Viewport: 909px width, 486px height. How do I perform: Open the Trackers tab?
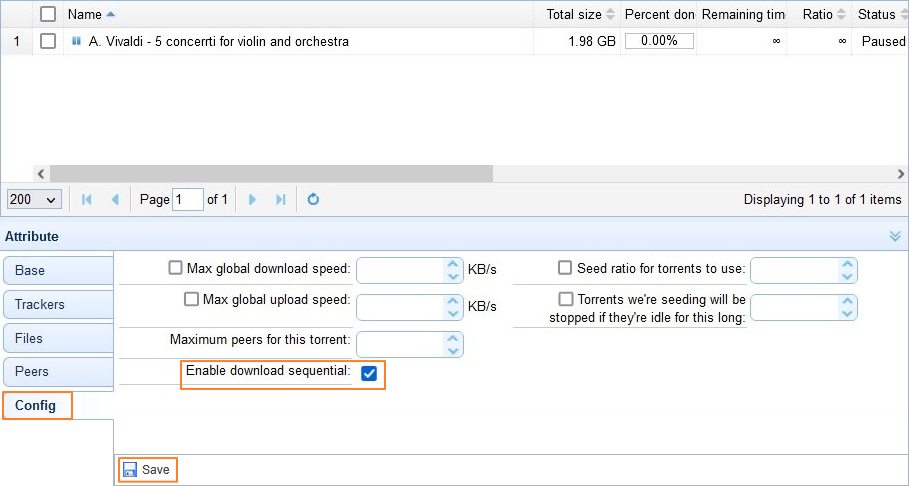click(57, 304)
